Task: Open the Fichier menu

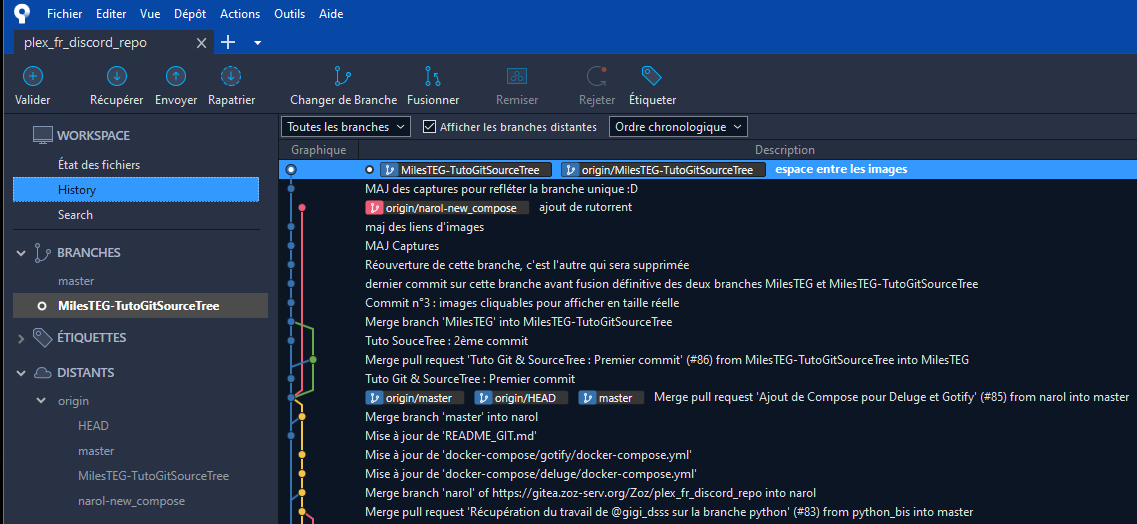Action: (65, 14)
